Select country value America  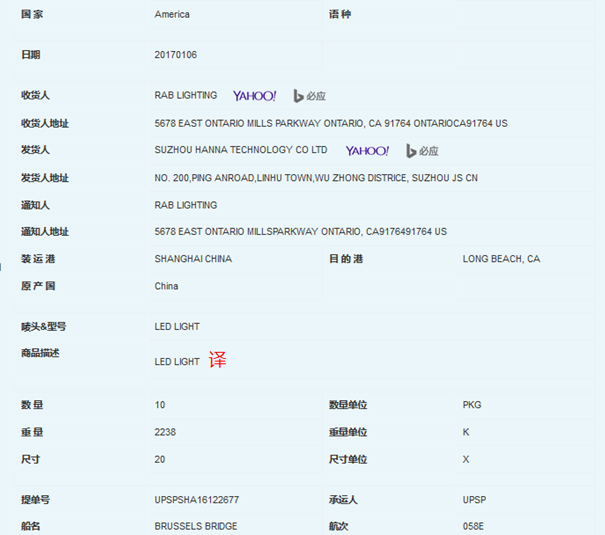pos(172,15)
